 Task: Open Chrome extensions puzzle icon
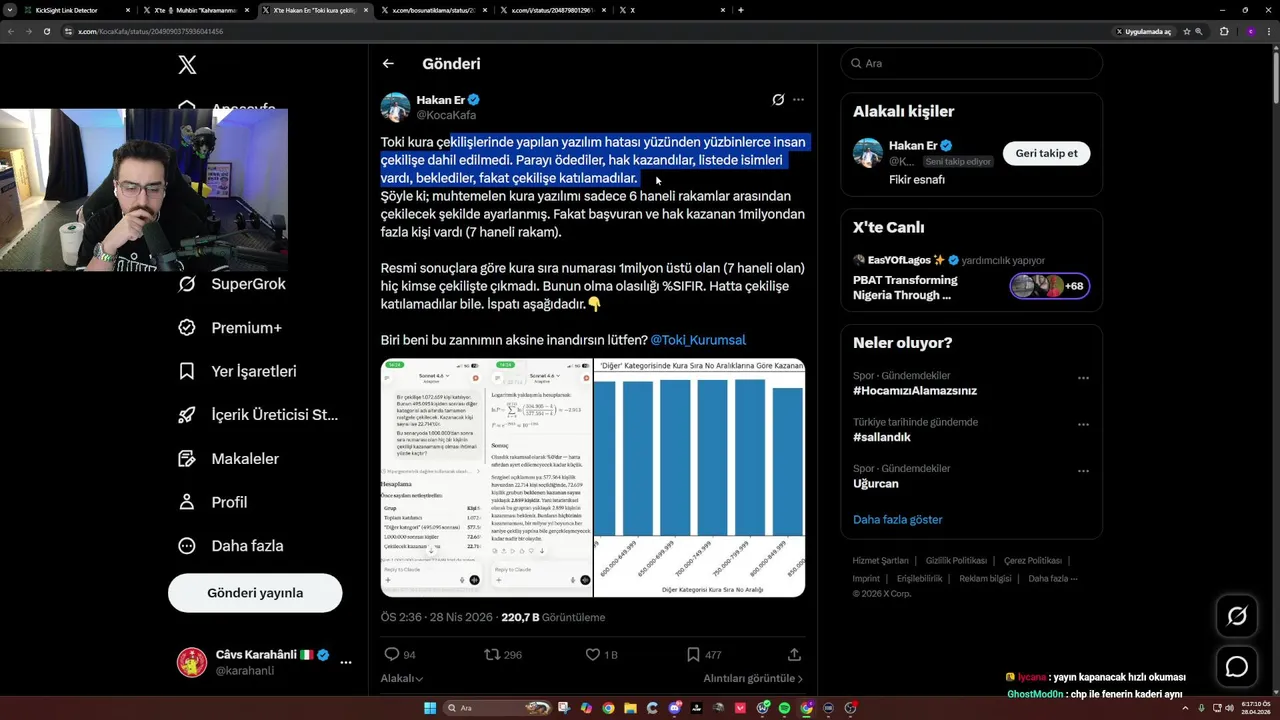pos(1223,31)
